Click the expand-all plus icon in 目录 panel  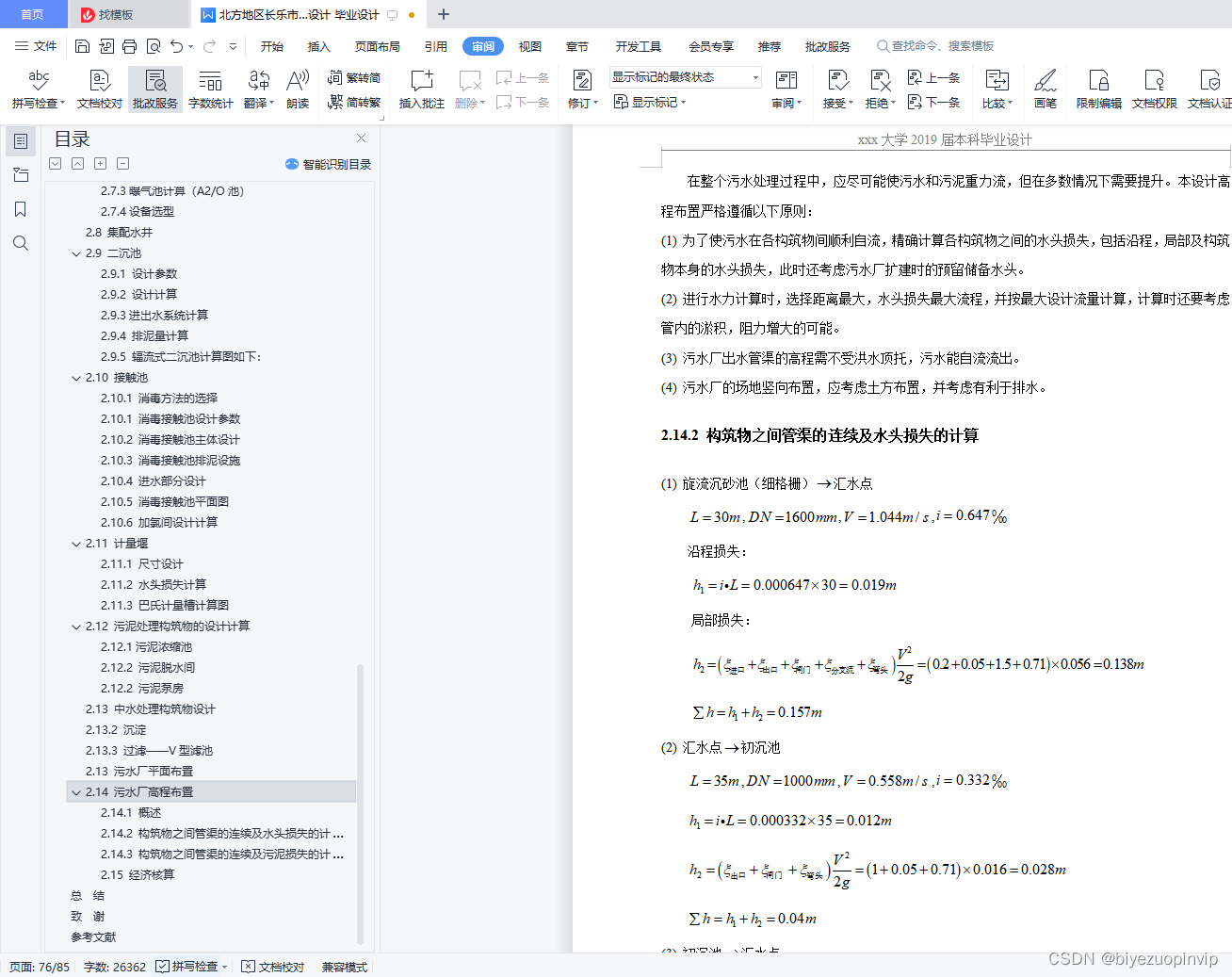pyautogui.click(x=101, y=164)
